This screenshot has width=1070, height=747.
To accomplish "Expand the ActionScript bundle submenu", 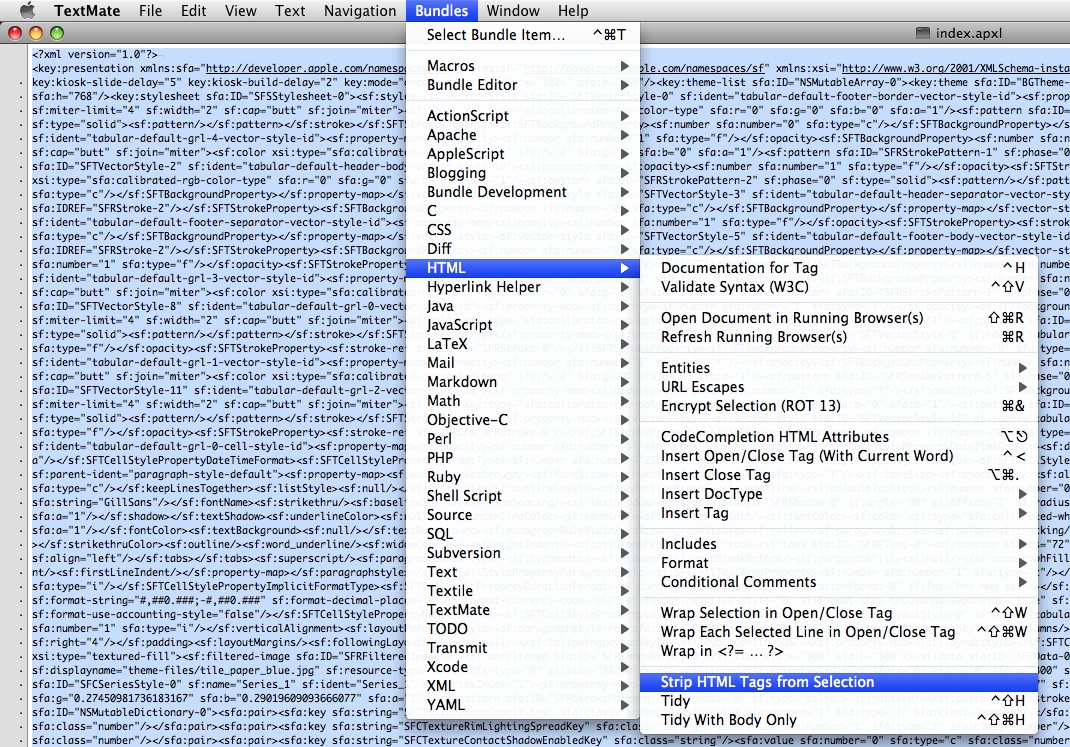I will (523, 116).
